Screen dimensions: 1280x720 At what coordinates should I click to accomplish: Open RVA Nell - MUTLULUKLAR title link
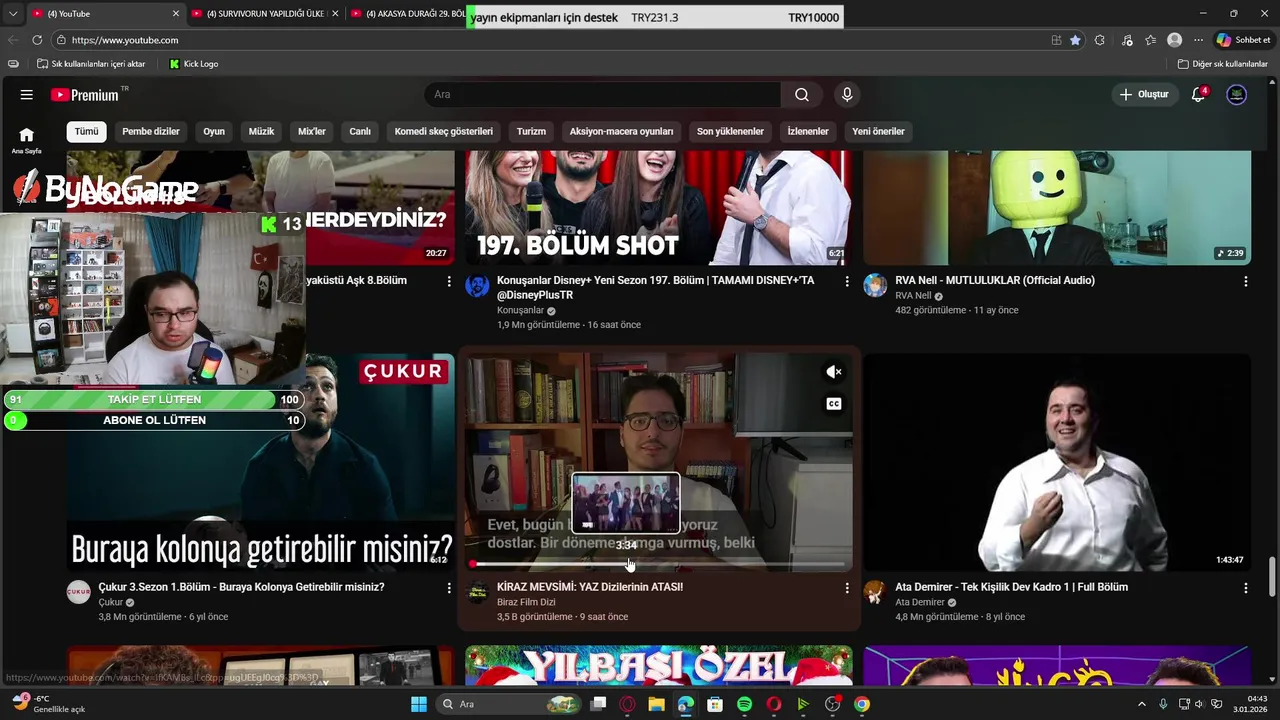[995, 281]
